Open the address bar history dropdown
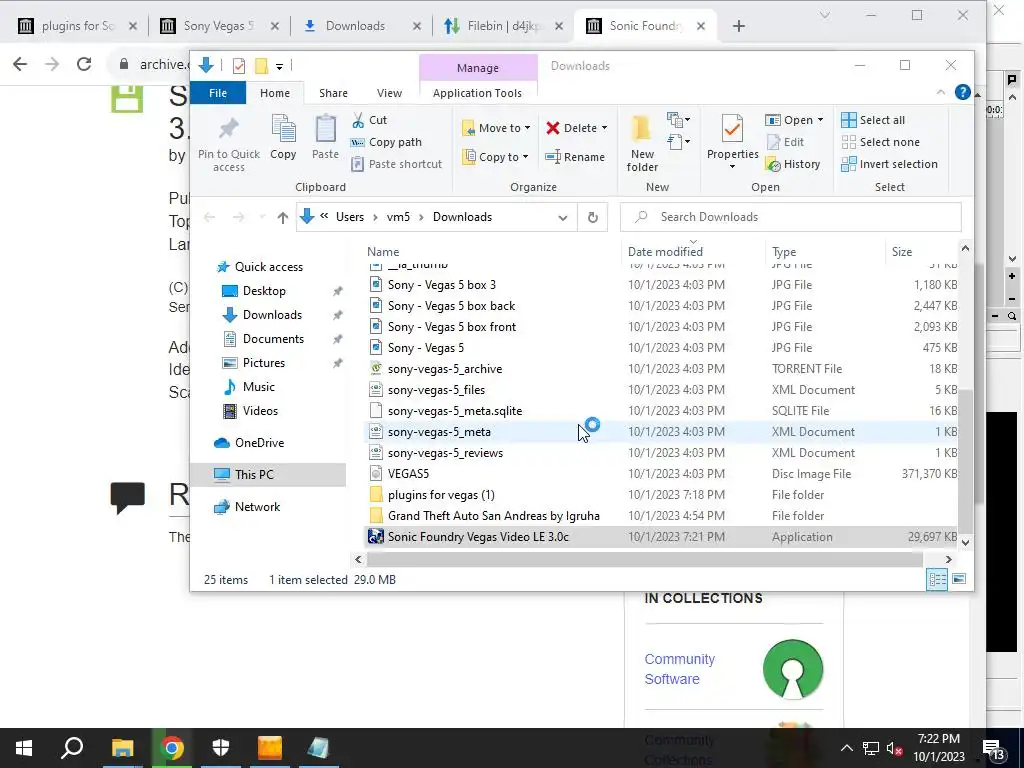 pos(562,217)
